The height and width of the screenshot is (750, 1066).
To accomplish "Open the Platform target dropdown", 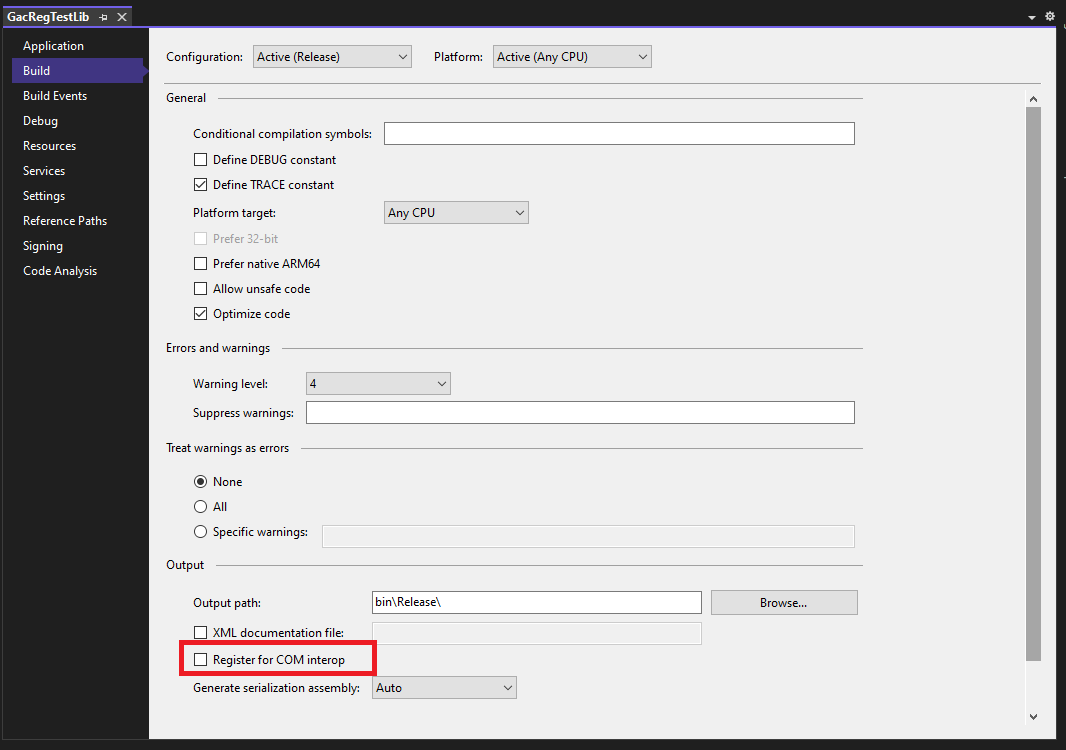I will [x=456, y=212].
